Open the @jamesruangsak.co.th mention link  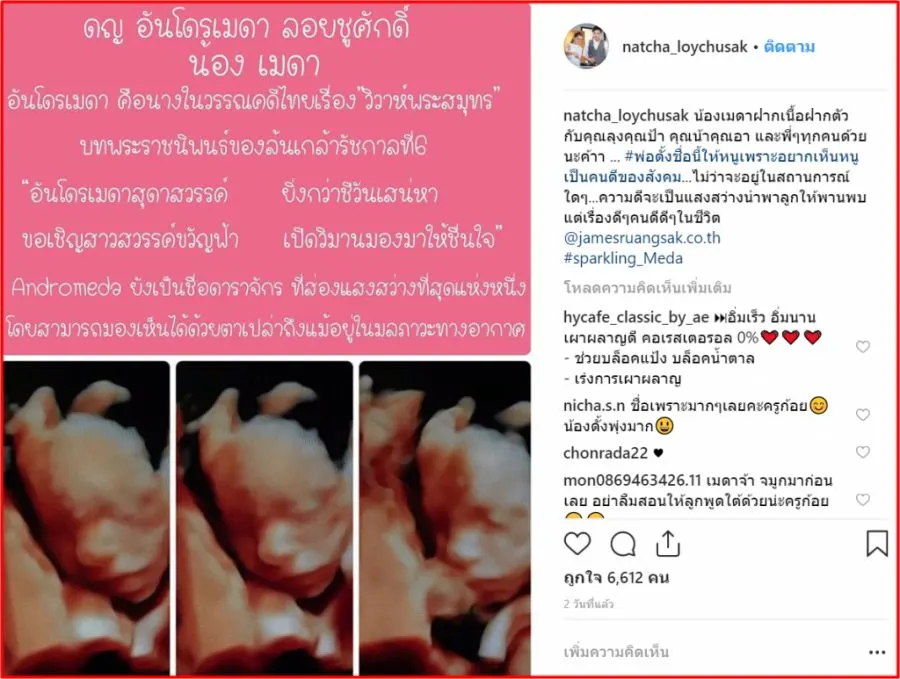642,238
